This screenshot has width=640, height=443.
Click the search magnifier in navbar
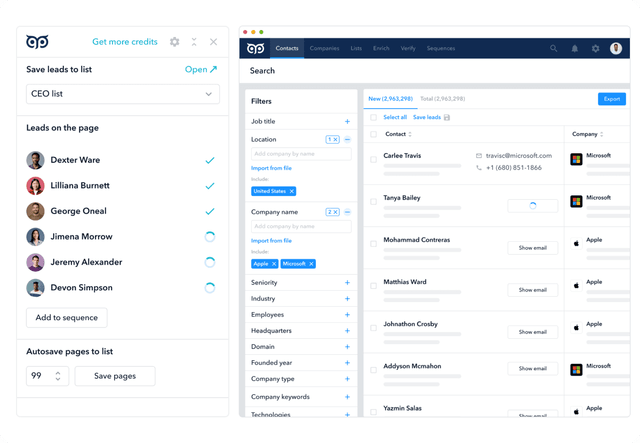pyautogui.click(x=553, y=49)
